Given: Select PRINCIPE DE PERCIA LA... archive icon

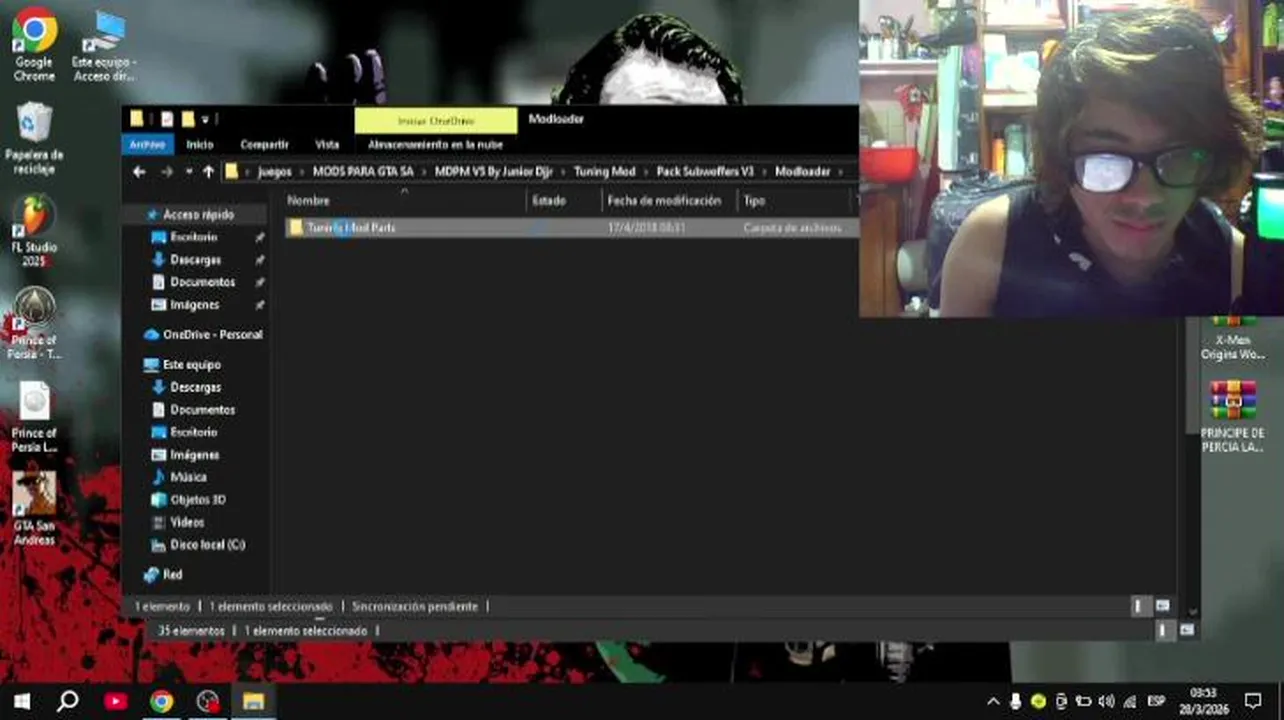Looking at the screenshot, I should click(1232, 417).
